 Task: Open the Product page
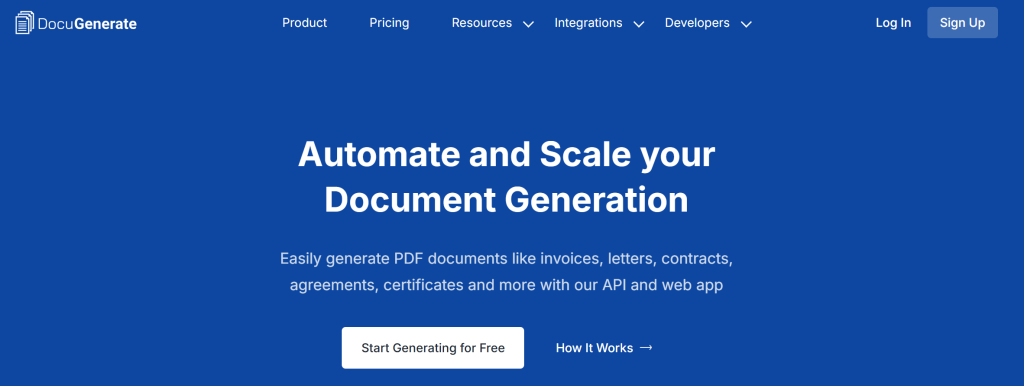point(304,23)
